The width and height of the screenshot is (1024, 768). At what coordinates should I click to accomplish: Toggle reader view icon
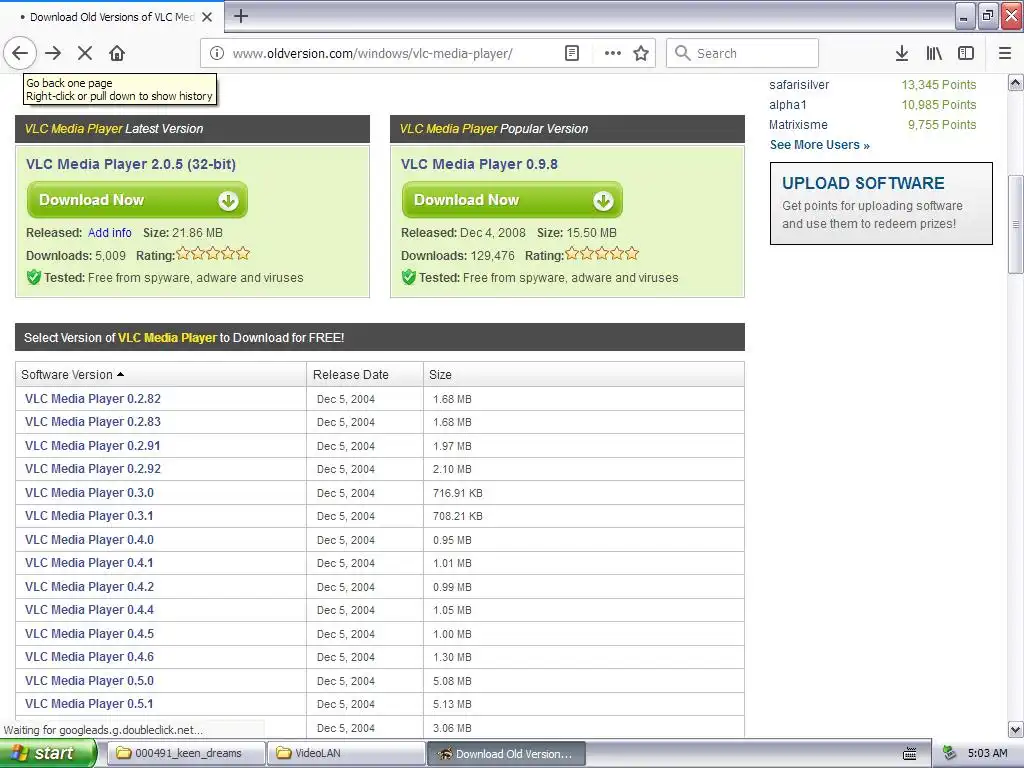pyautogui.click(x=571, y=53)
